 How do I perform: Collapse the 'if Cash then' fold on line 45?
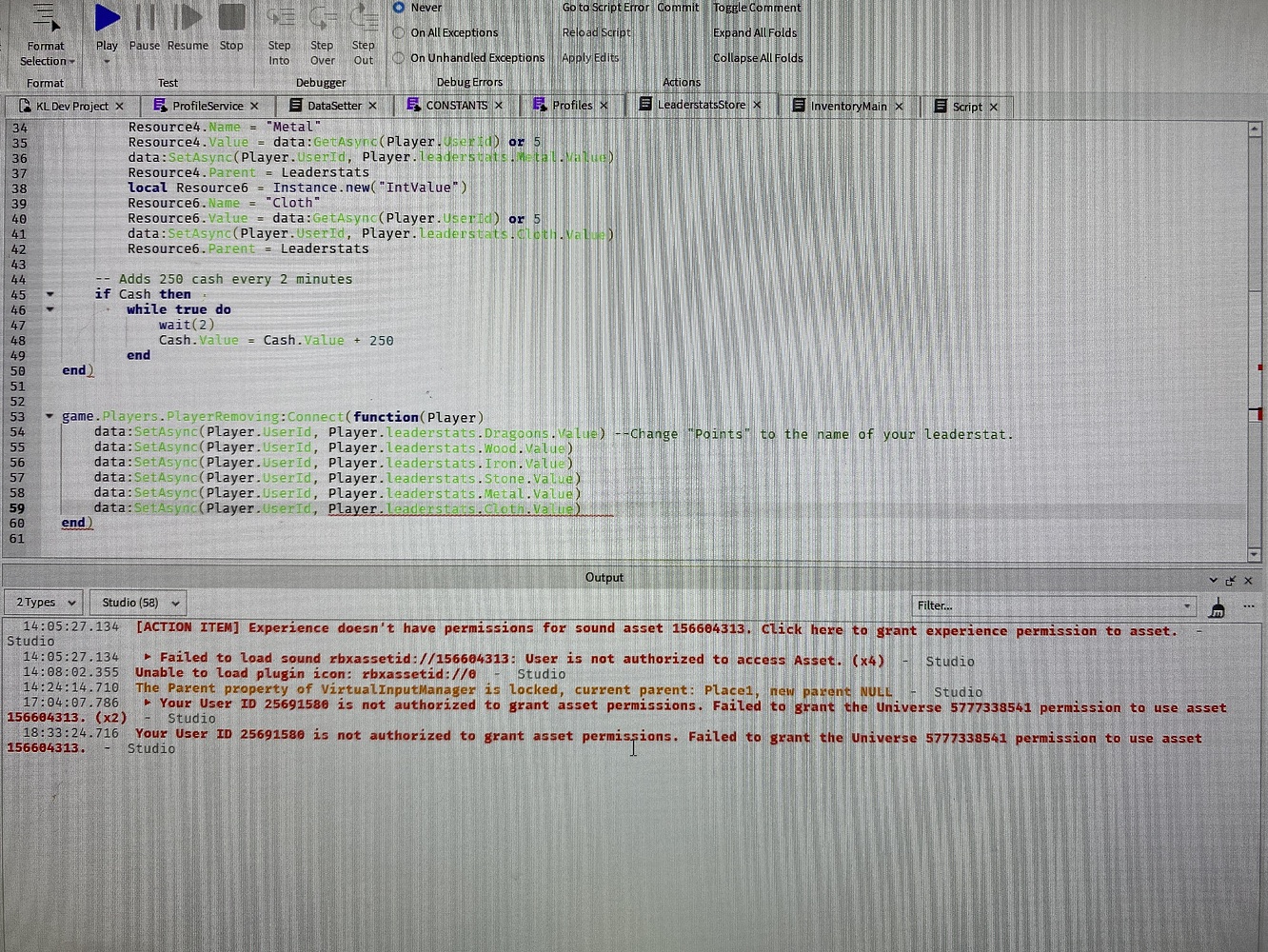click(50, 294)
